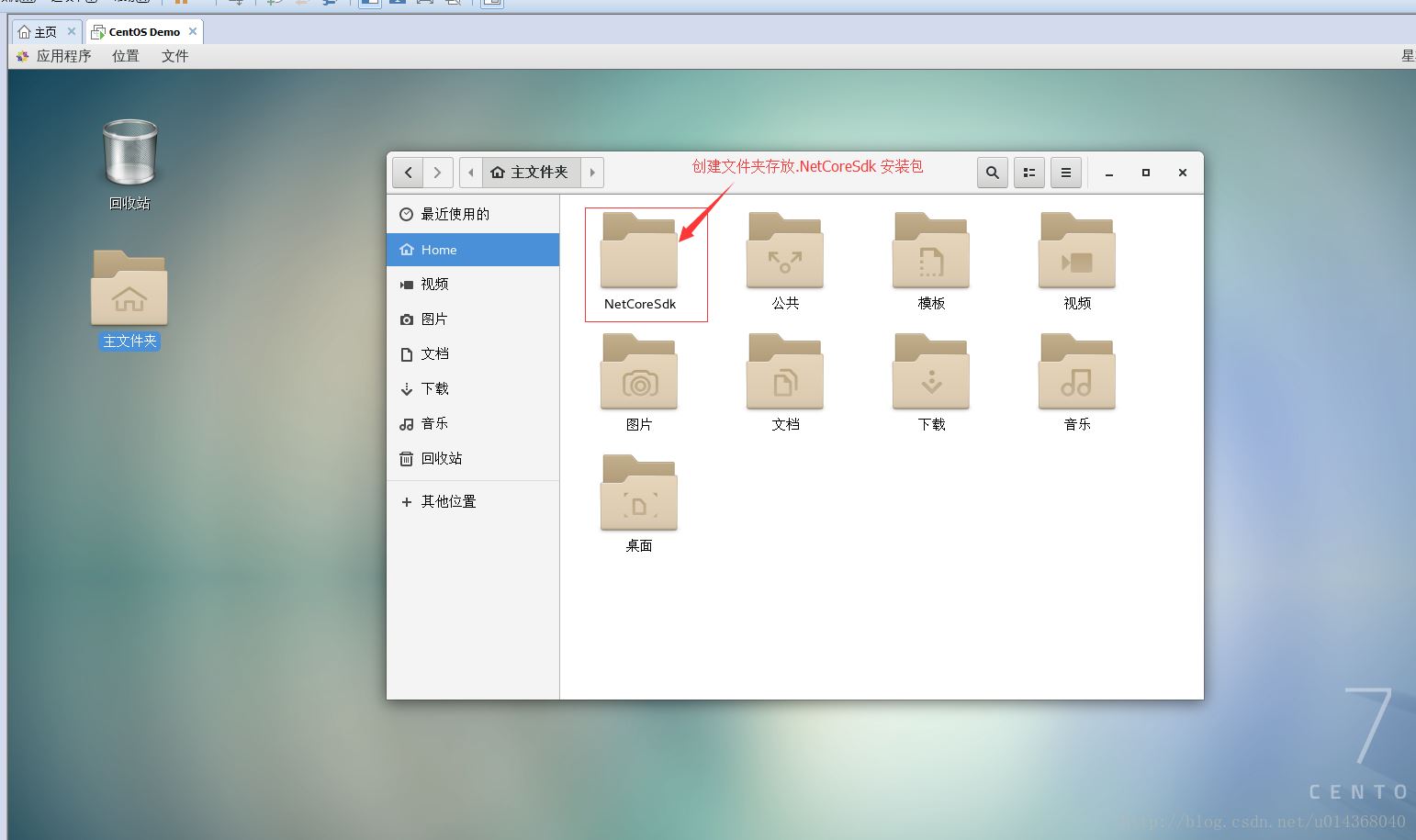Open 音乐 from the sidebar

click(434, 423)
